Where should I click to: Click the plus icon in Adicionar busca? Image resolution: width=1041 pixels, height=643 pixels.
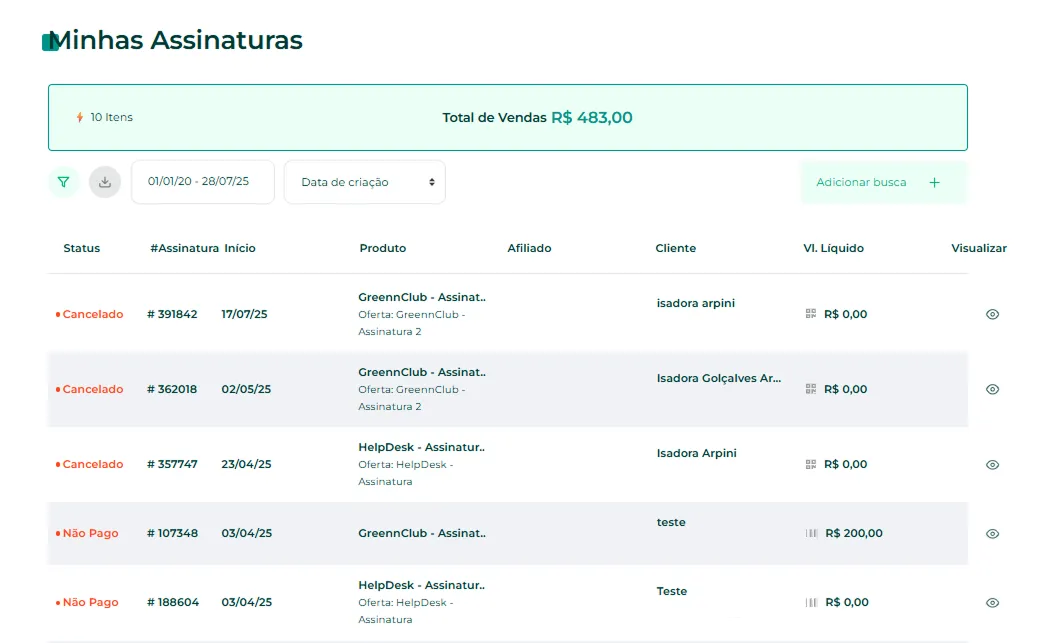pyautogui.click(x=934, y=182)
